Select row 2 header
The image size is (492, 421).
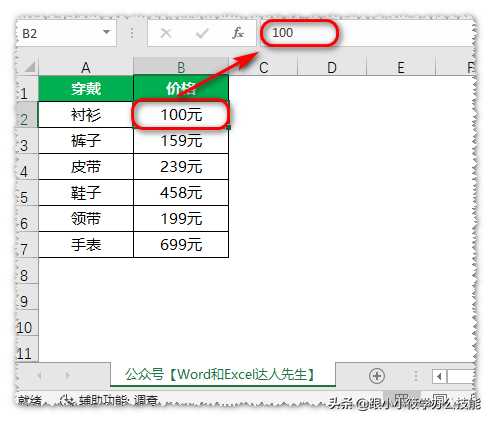(27, 115)
